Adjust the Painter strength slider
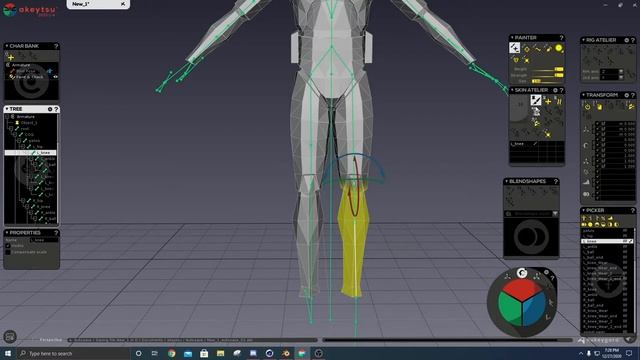The image size is (640, 360). (547, 76)
